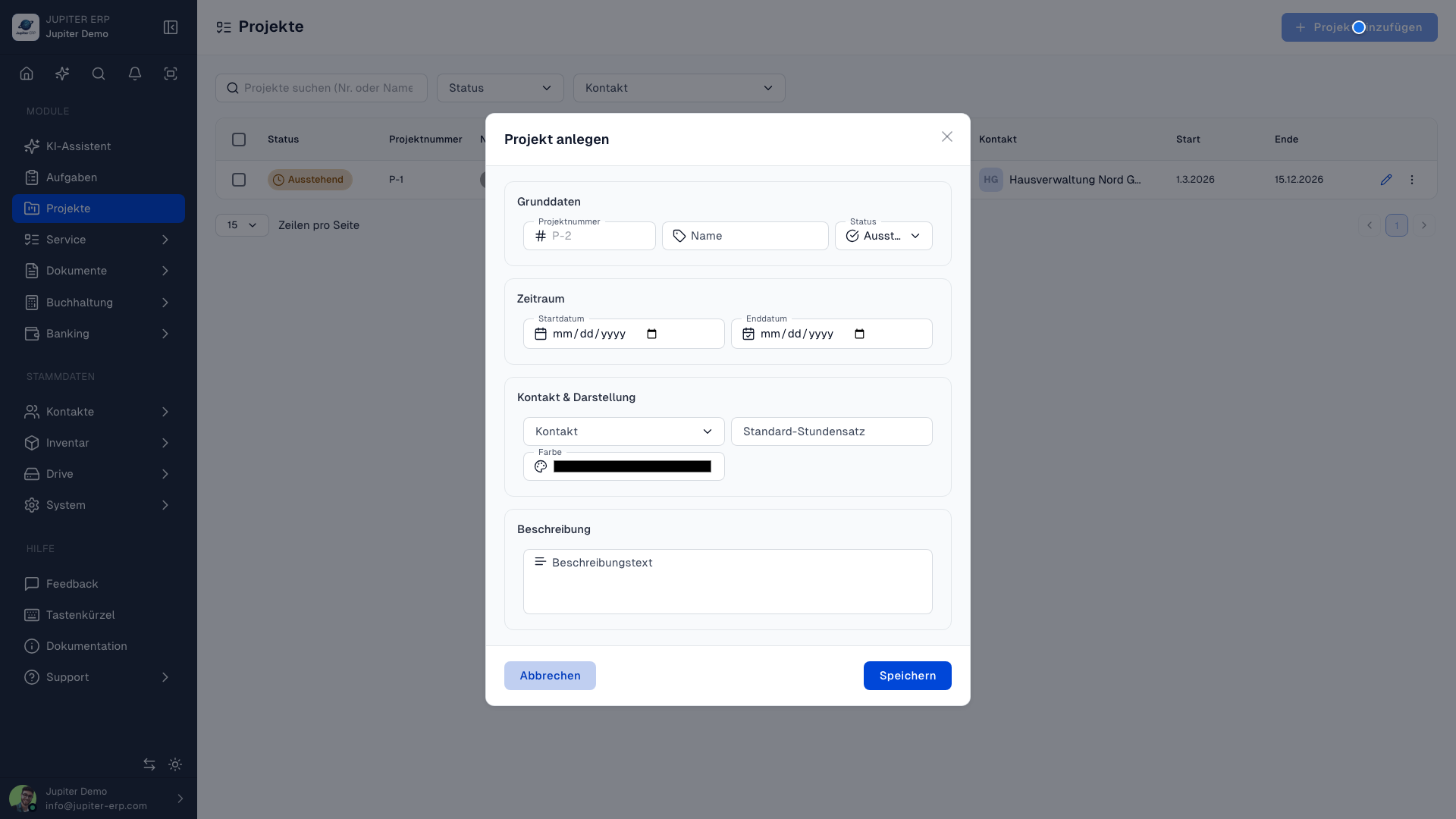Go to next page arrow
The height and width of the screenshot is (819, 1456).
click(1424, 225)
